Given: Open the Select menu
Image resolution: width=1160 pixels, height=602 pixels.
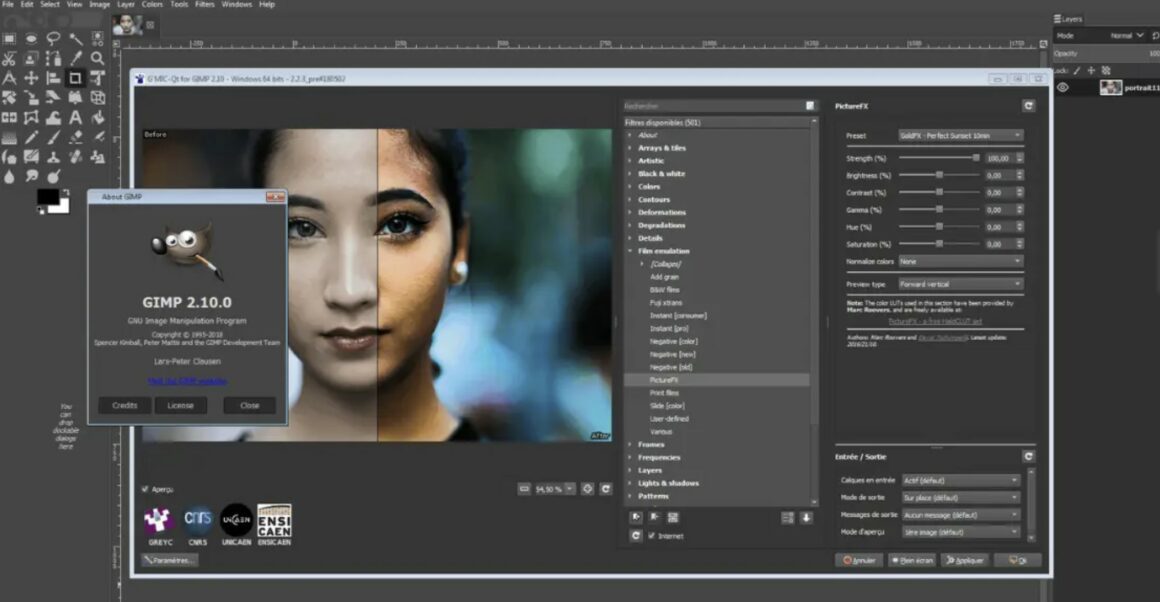Looking at the screenshot, I should (x=50, y=4).
